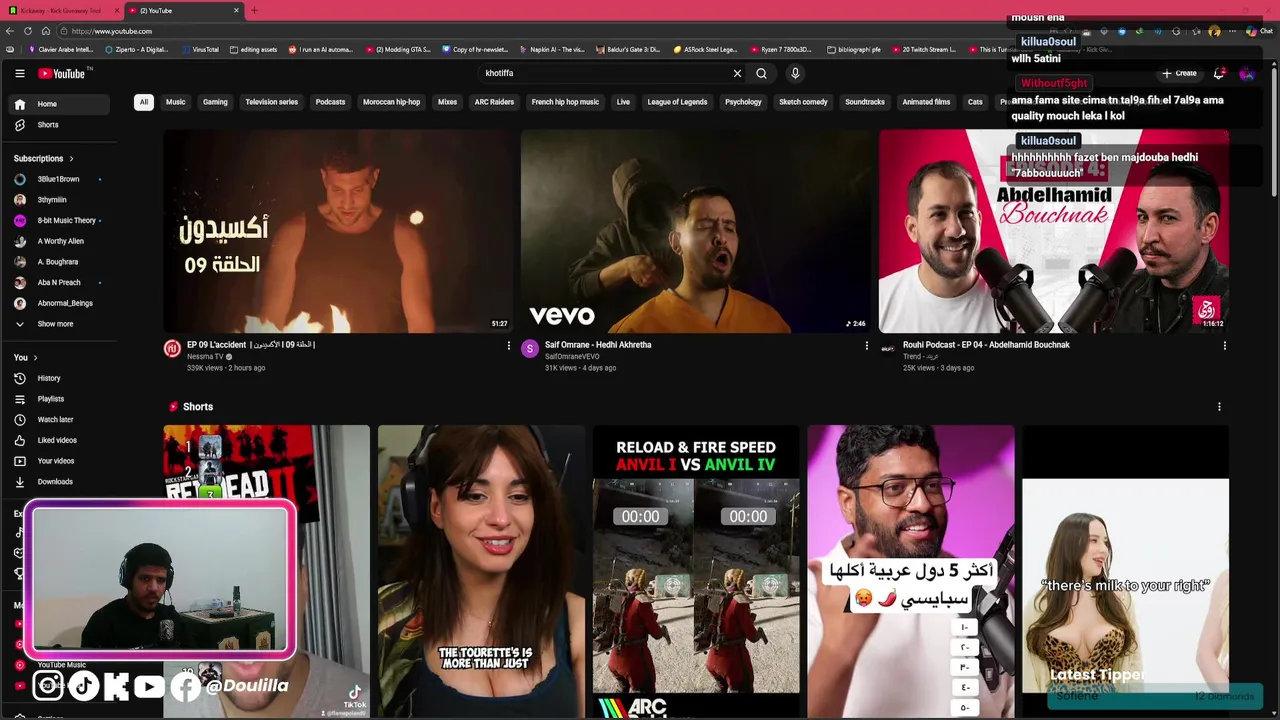Switch to the Kickaway browser tab
This screenshot has height=720, width=1280.
click(61, 10)
